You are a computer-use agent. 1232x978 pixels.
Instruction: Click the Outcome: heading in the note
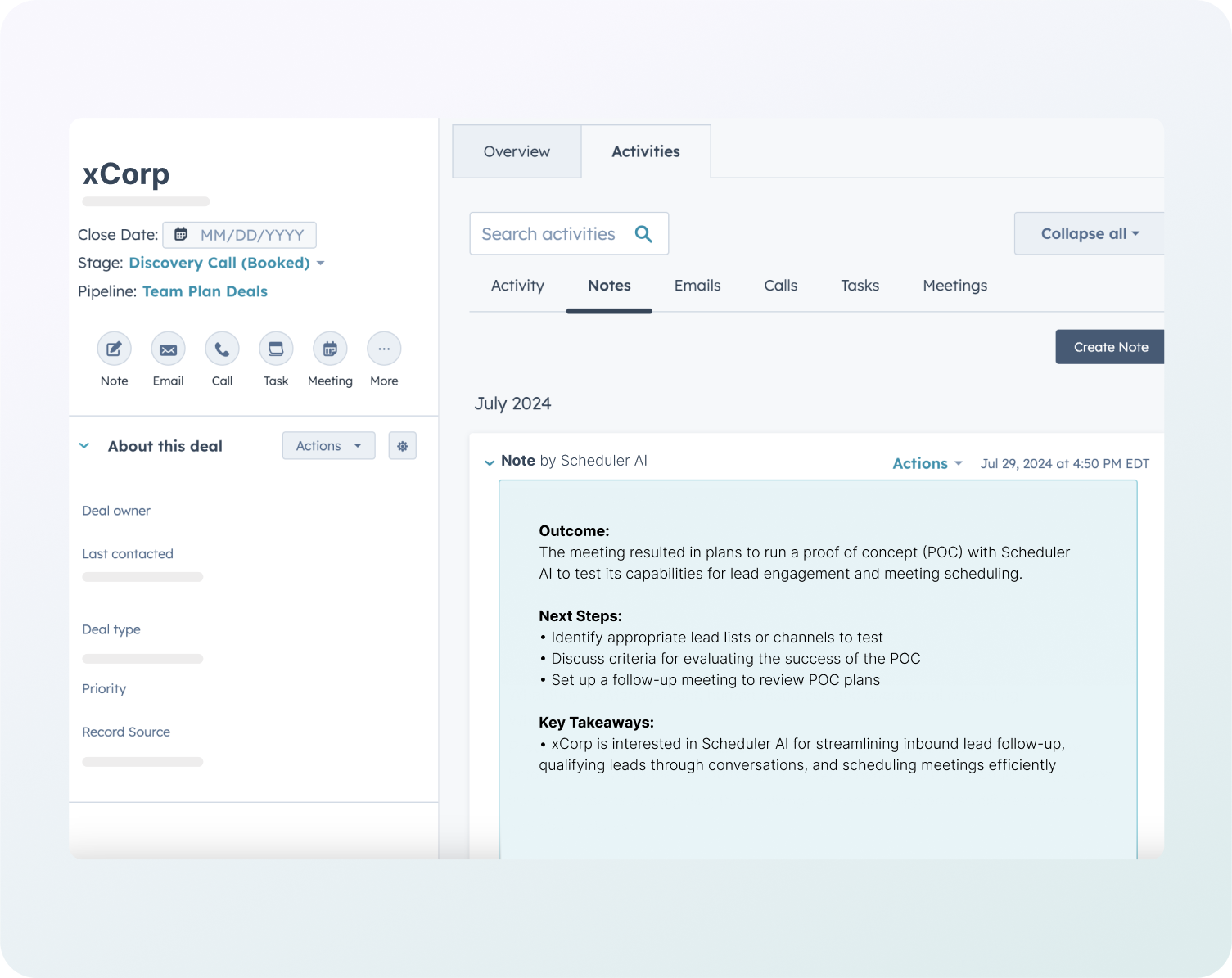tap(574, 531)
